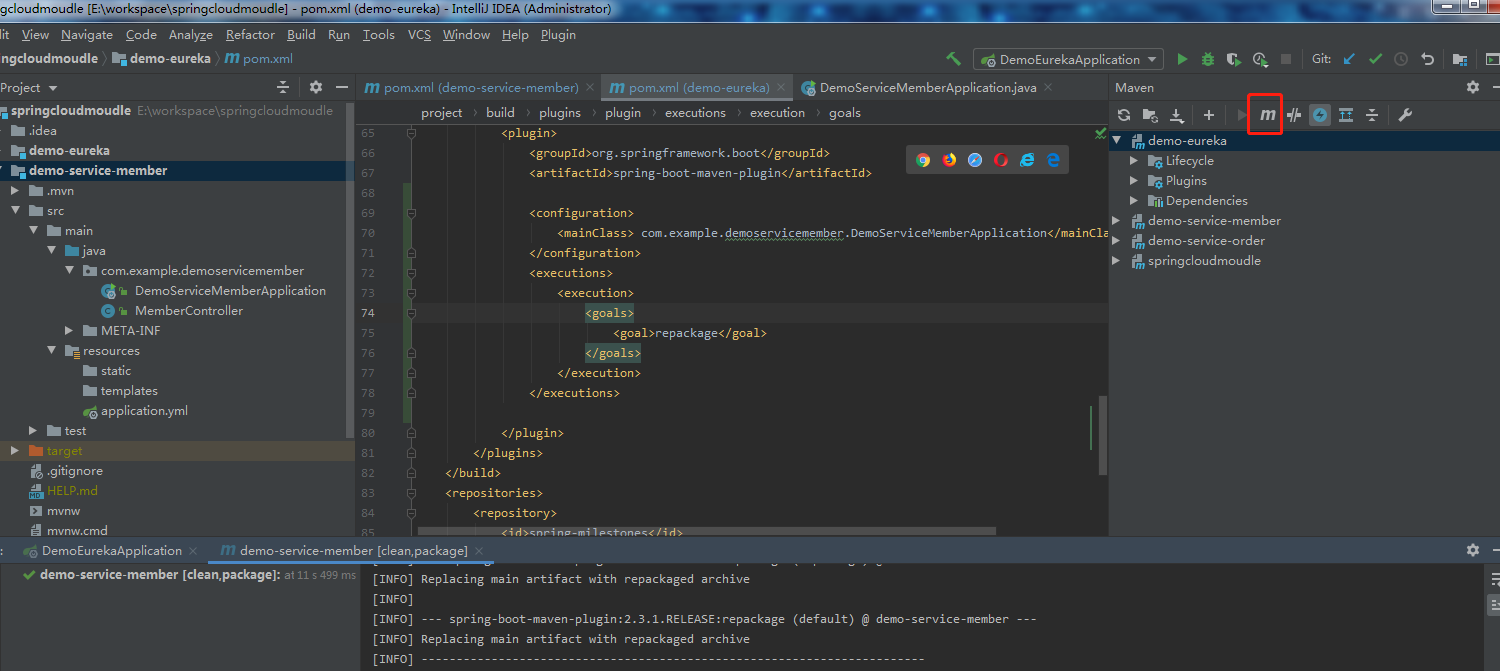
Task: Commit changes using the green checkmark Git icon
Action: coord(1374,59)
